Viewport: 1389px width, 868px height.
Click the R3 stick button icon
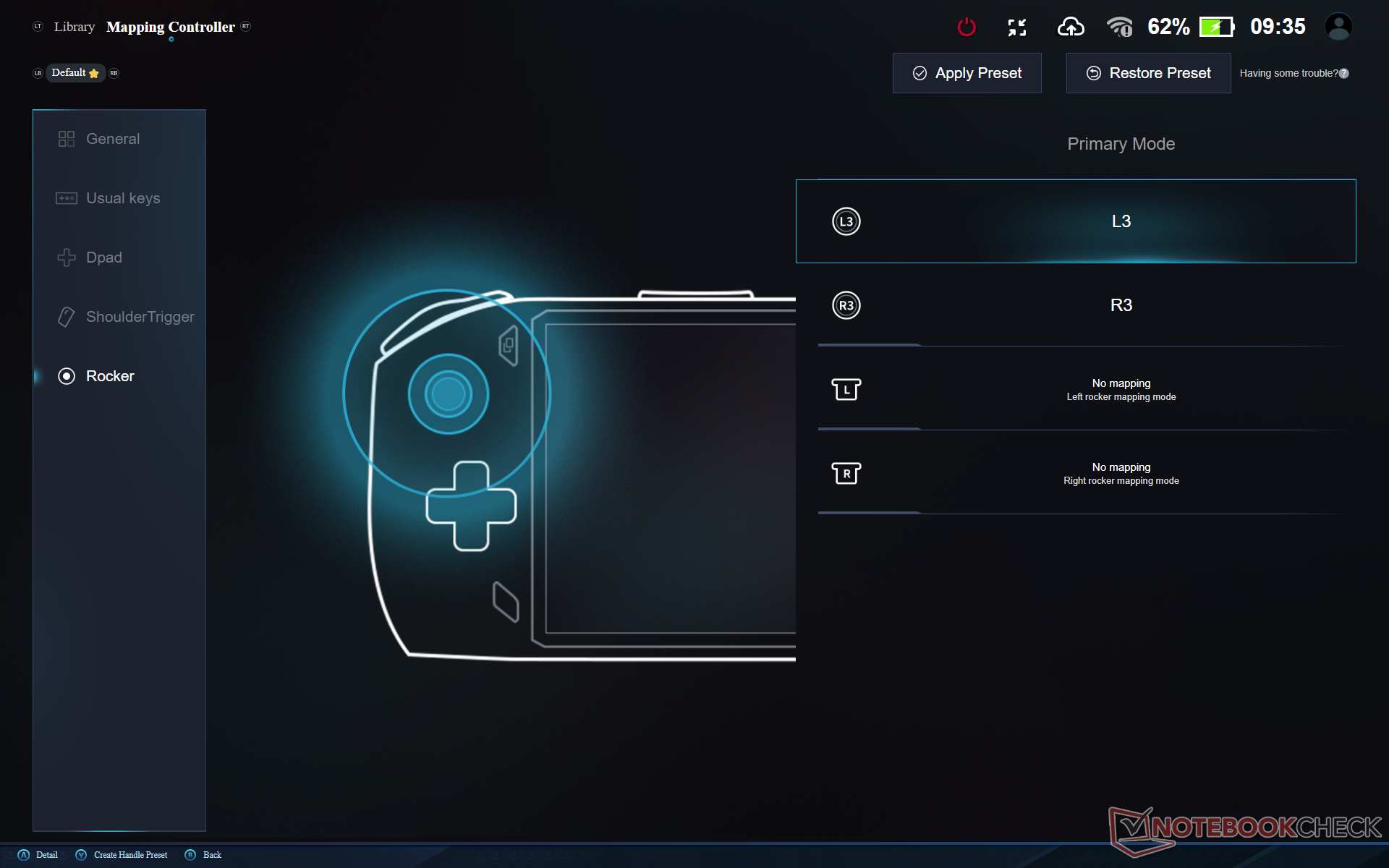(x=846, y=305)
